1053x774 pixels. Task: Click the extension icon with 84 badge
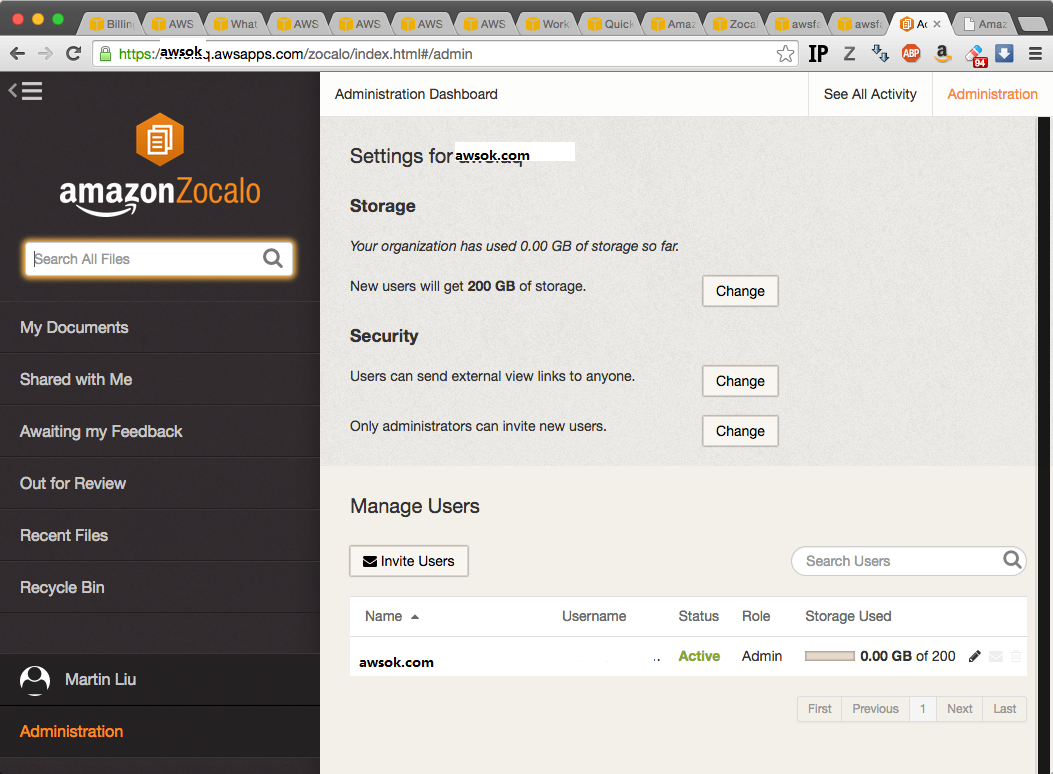(x=975, y=56)
